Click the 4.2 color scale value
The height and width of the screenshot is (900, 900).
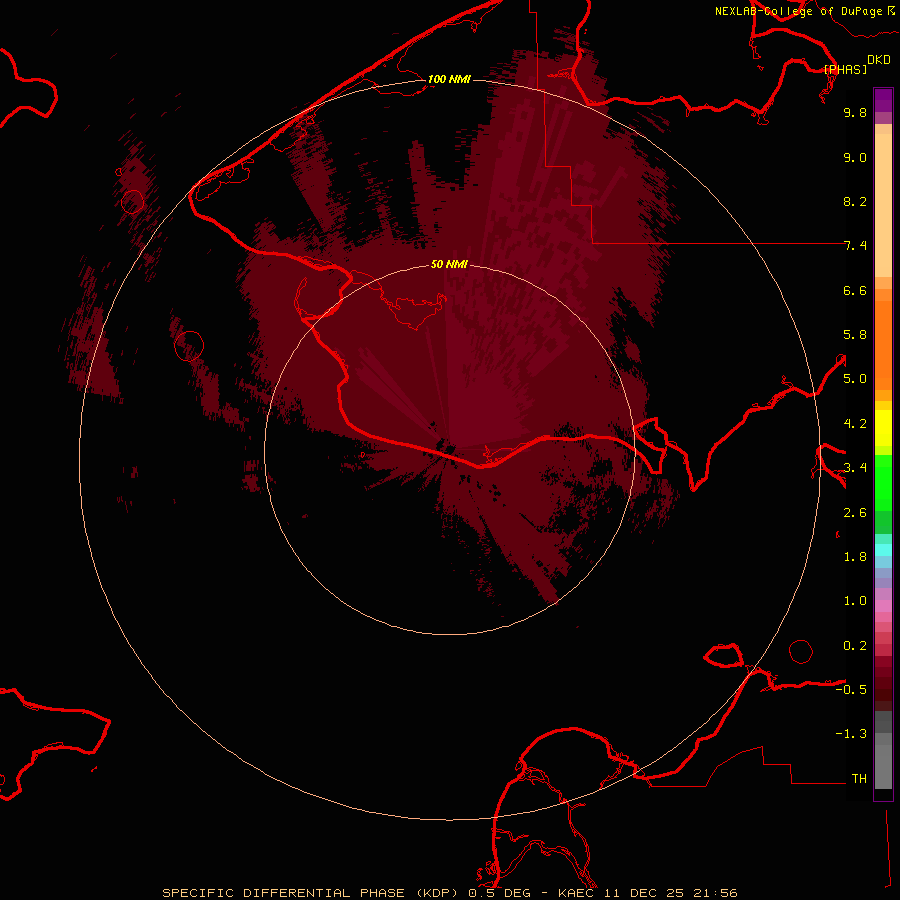click(855, 424)
